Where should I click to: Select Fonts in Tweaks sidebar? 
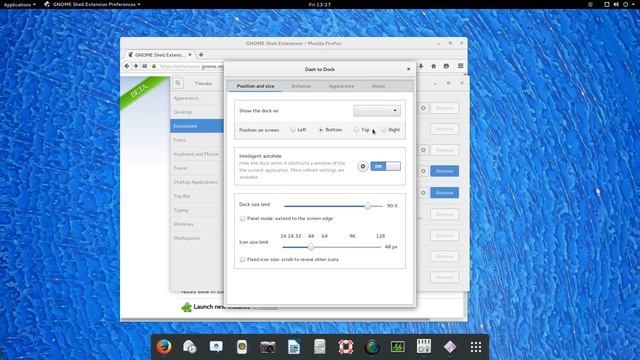pyautogui.click(x=197, y=140)
